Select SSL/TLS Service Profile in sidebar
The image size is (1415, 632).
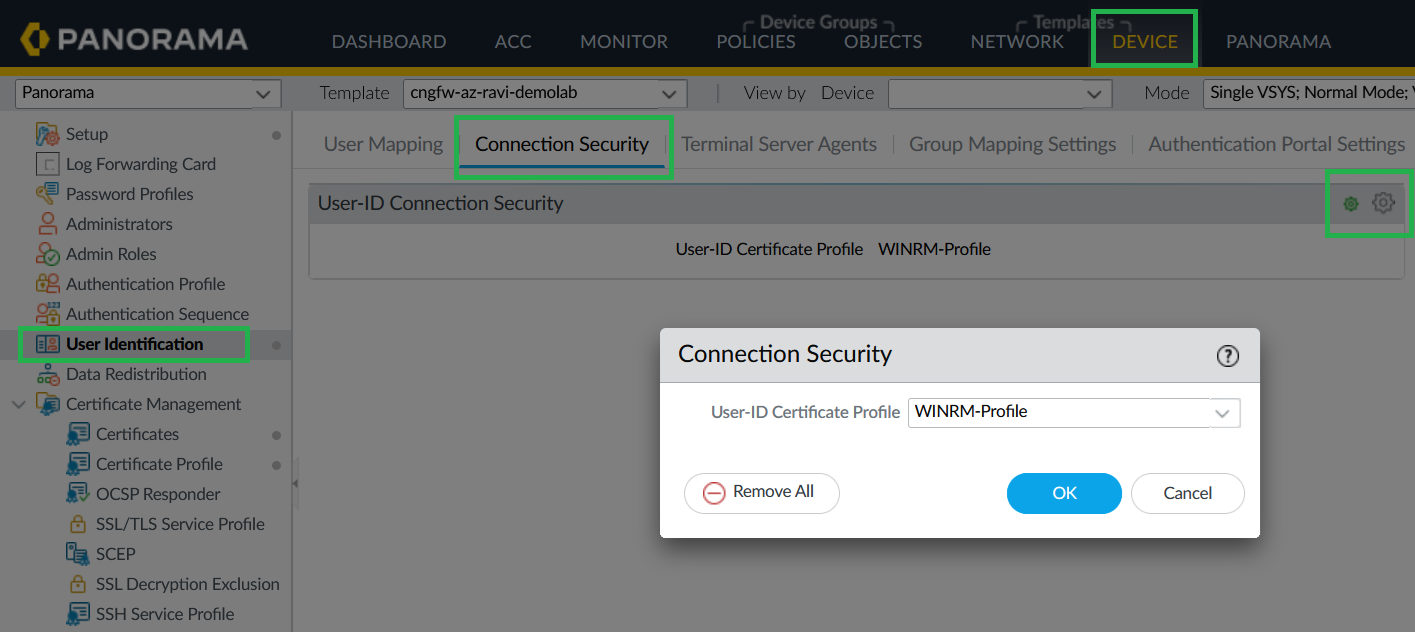pyautogui.click(x=180, y=524)
